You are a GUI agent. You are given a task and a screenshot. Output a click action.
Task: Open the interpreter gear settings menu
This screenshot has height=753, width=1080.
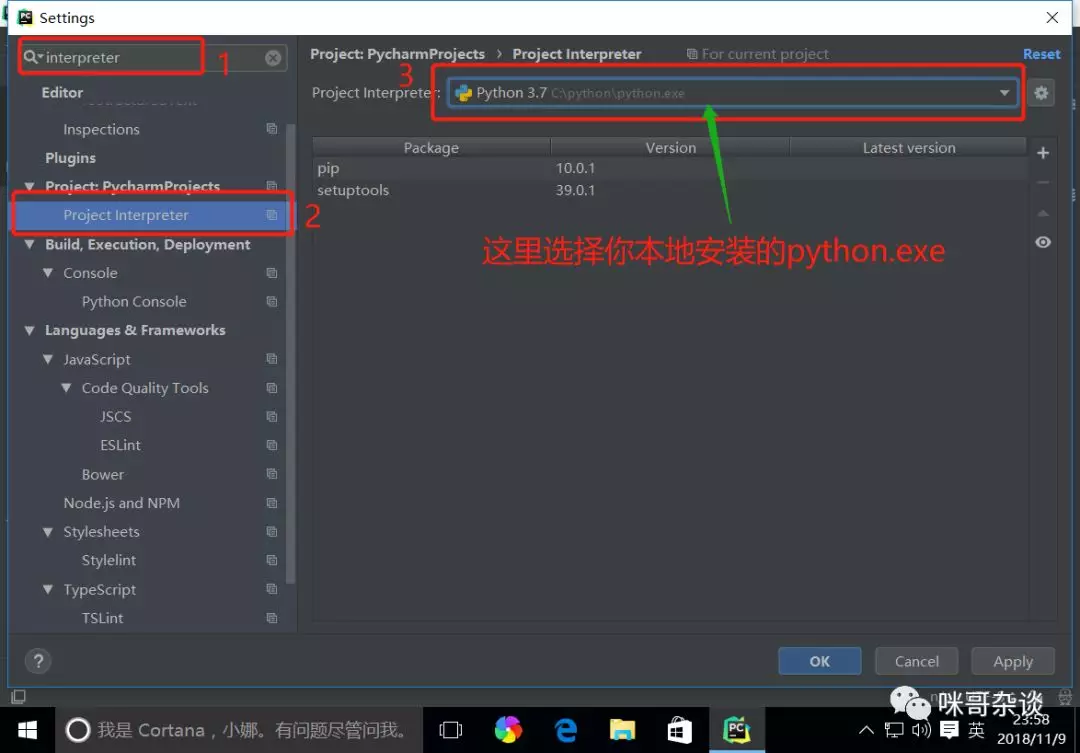(x=1041, y=92)
